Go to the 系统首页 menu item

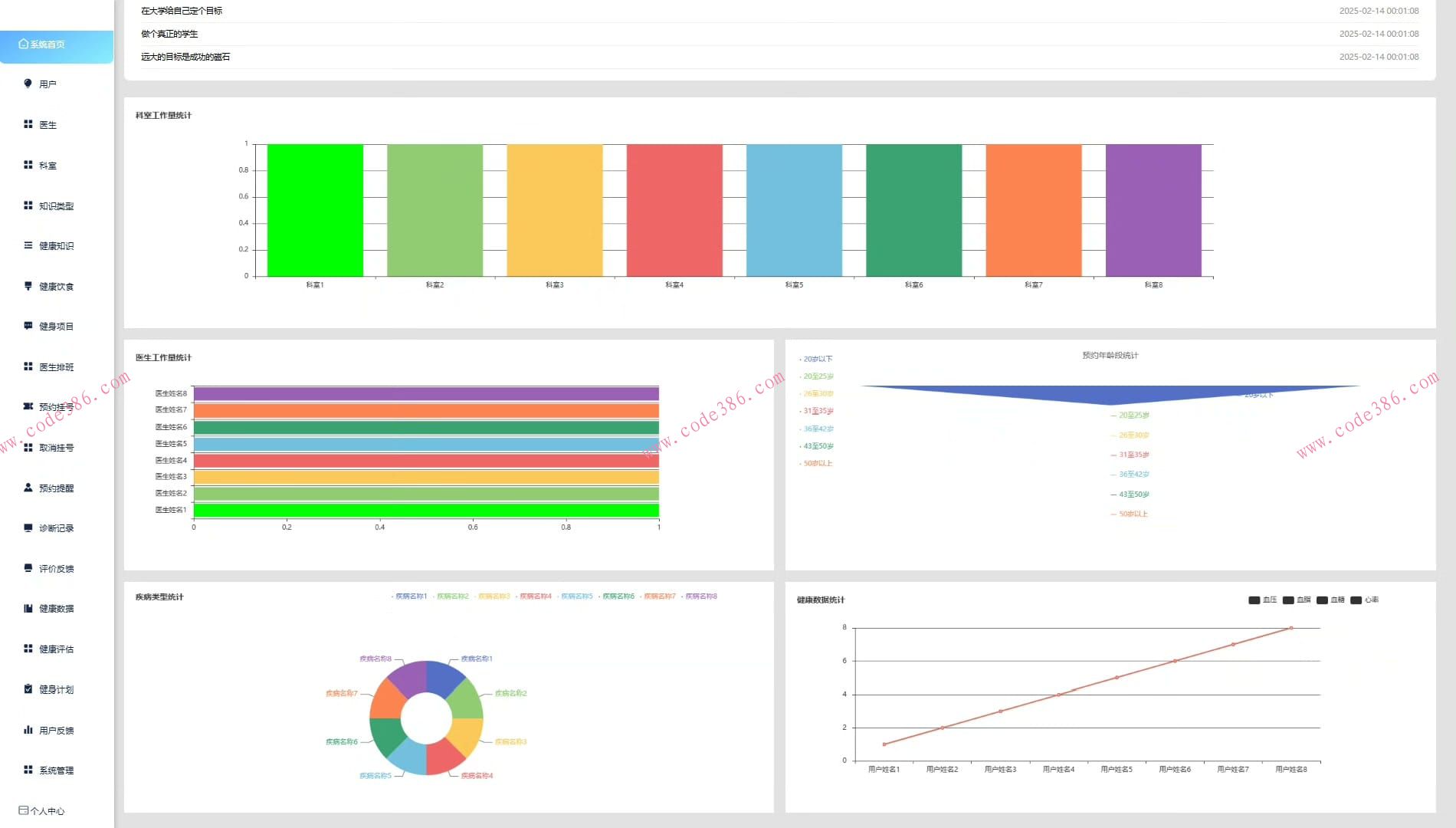pyautogui.click(x=57, y=44)
